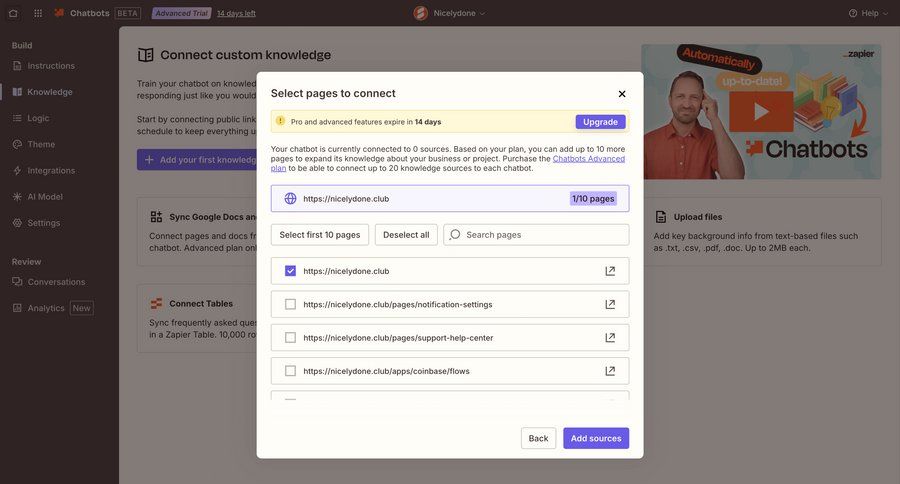Open Instructions in sidebar
Screen dimensions: 900x484
51,66
